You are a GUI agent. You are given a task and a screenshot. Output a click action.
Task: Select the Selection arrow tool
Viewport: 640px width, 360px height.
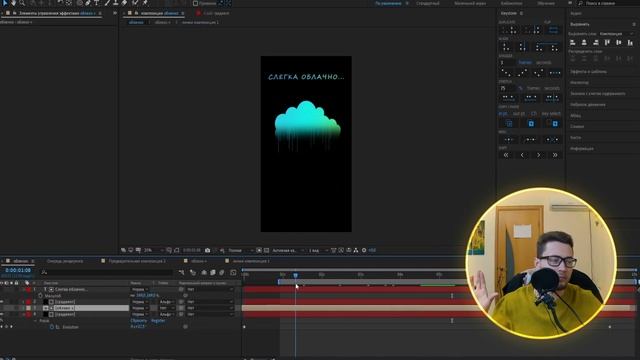tap(5, 2)
